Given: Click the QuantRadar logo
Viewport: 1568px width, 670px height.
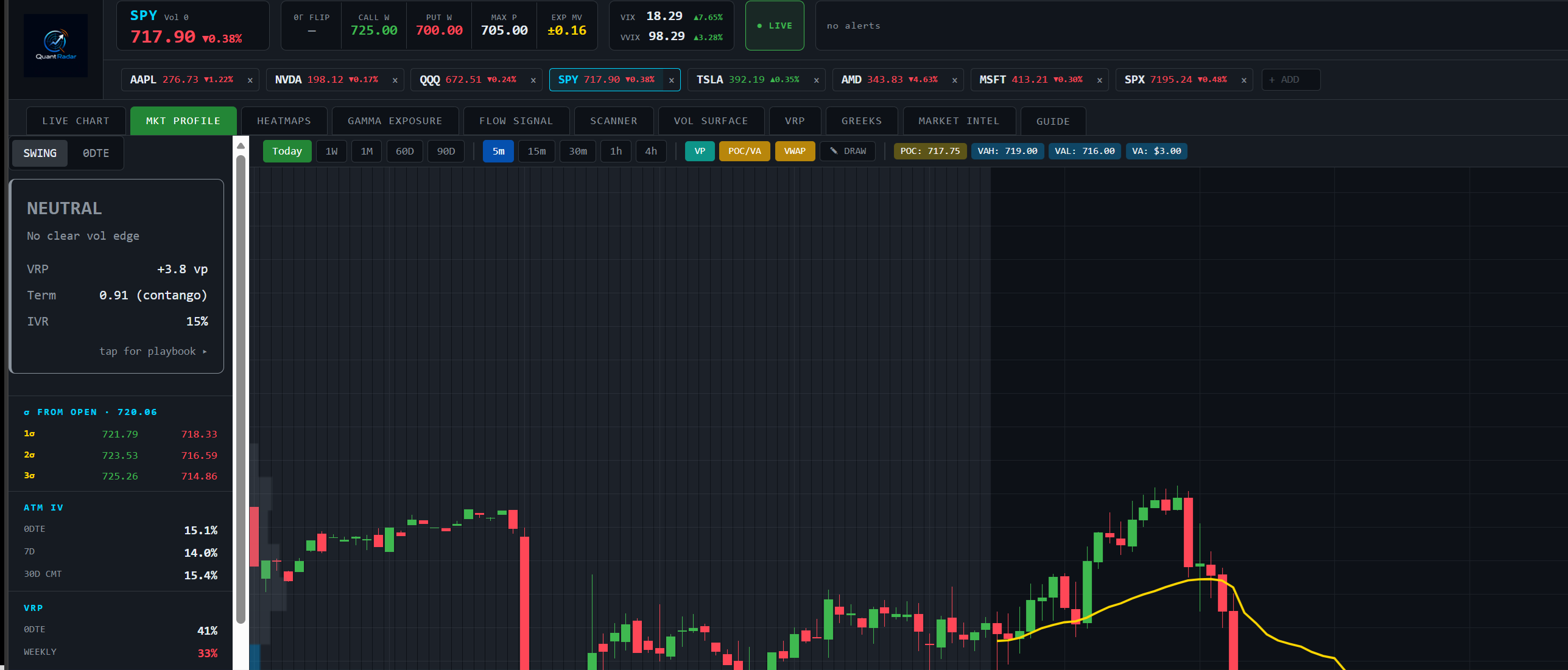Looking at the screenshot, I should click(55, 46).
